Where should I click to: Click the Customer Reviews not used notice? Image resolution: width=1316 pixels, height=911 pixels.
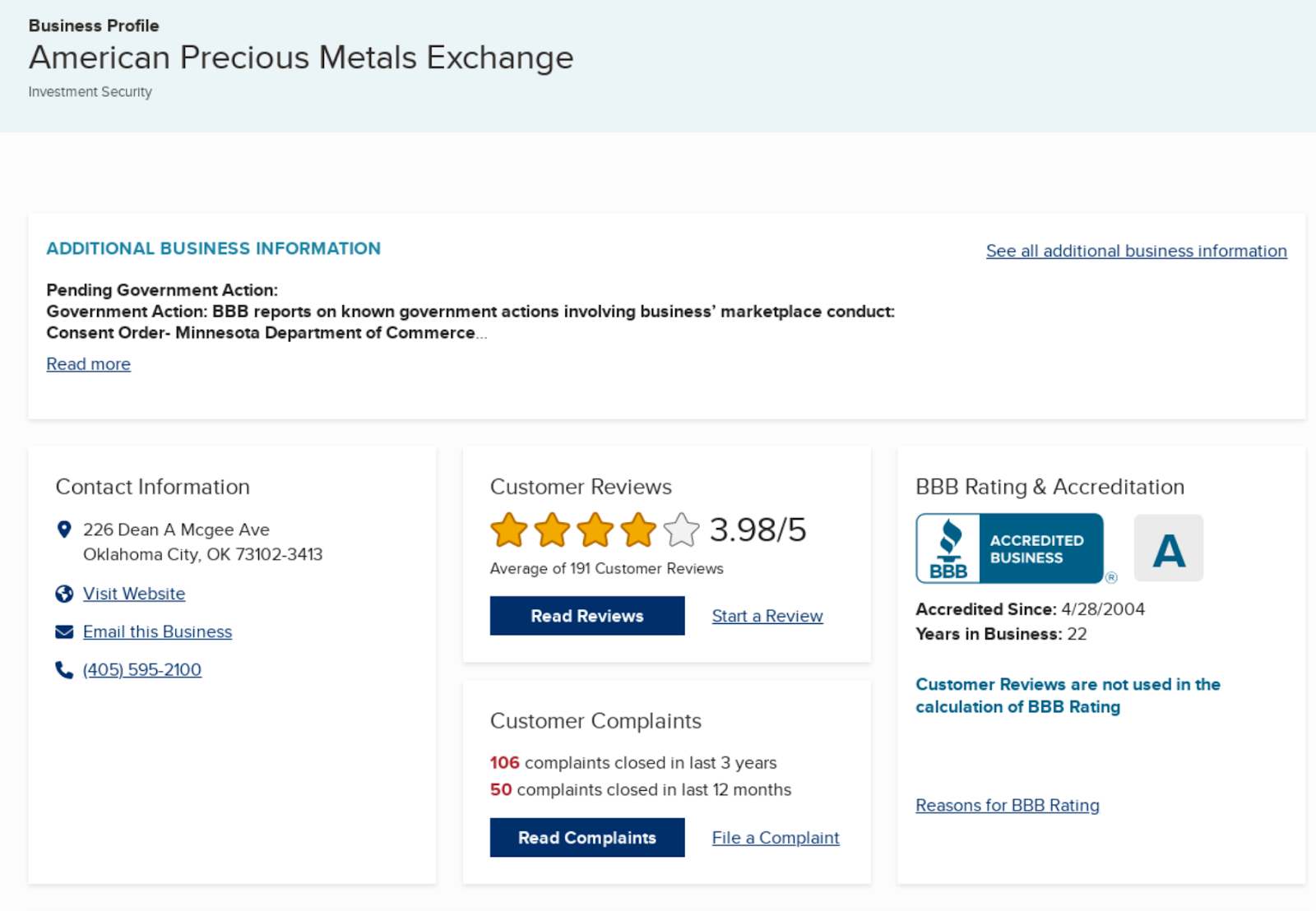1067,696
